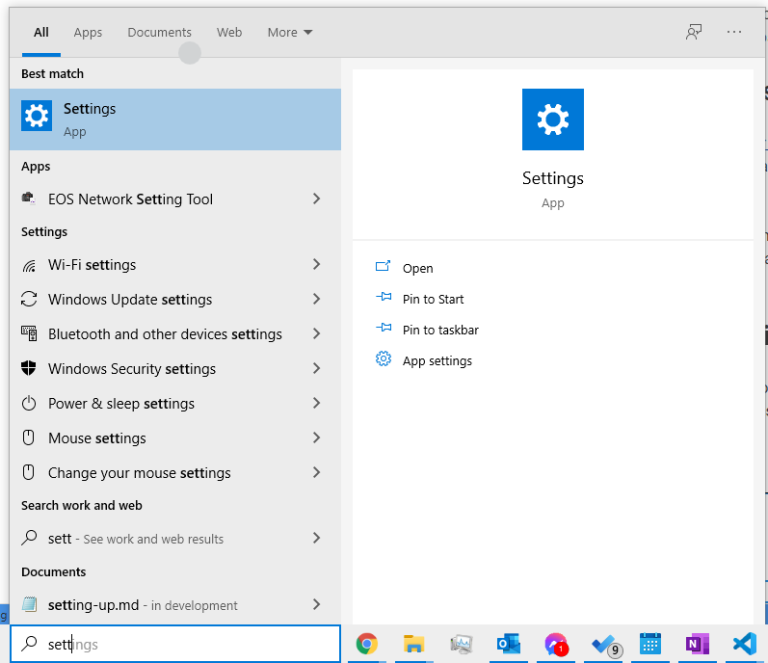Click the magnifier icon beside sett web results
768x663 pixels.
(29, 538)
